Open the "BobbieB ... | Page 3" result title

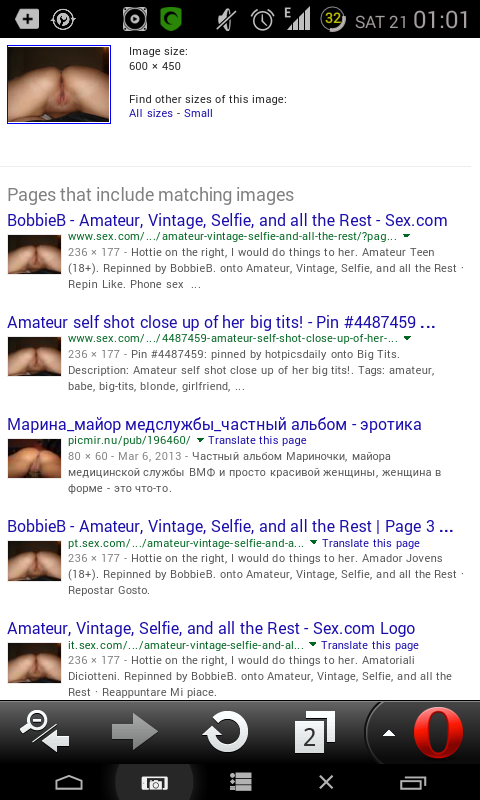point(230,526)
